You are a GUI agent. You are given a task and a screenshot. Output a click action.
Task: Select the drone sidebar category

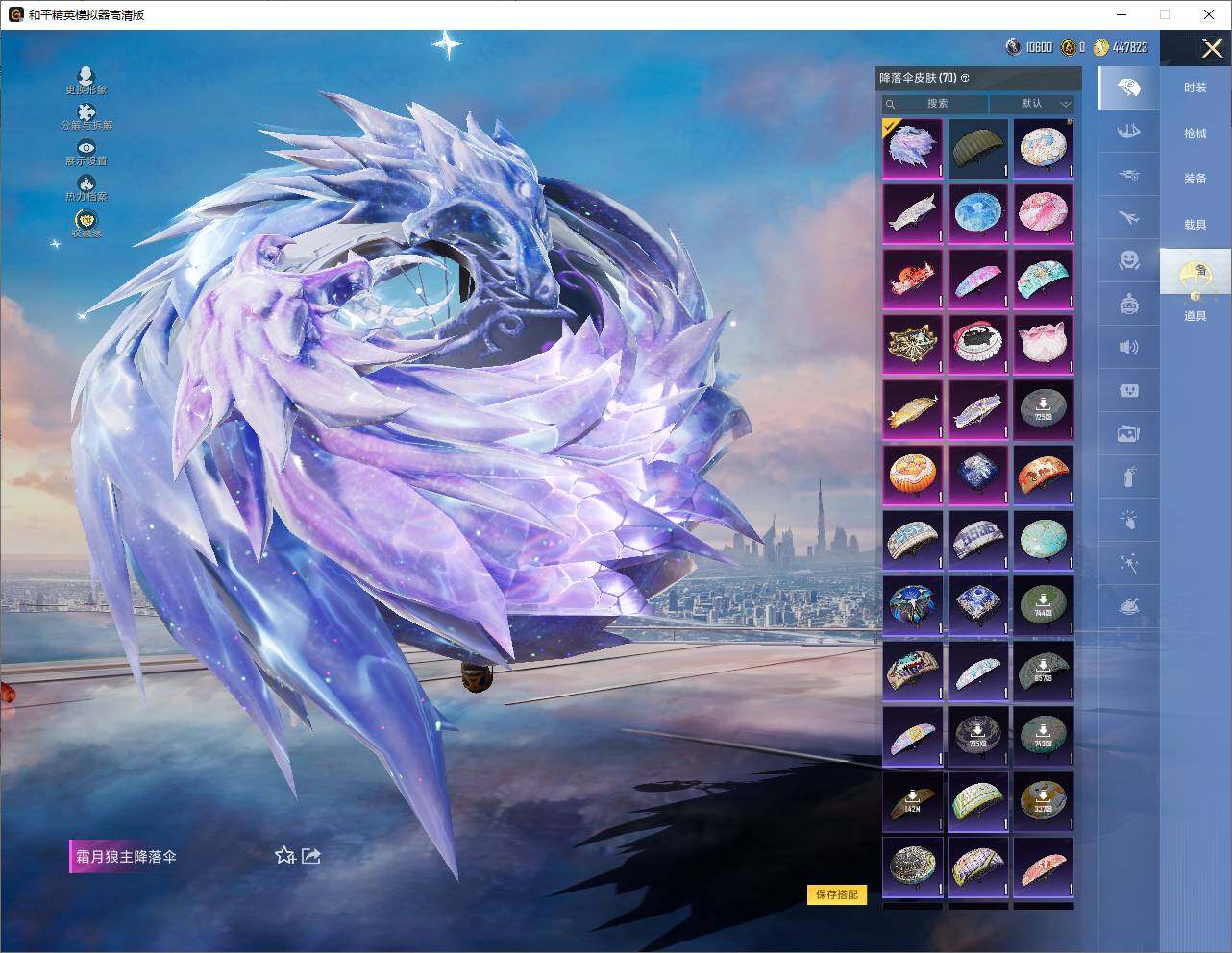tap(1129, 174)
